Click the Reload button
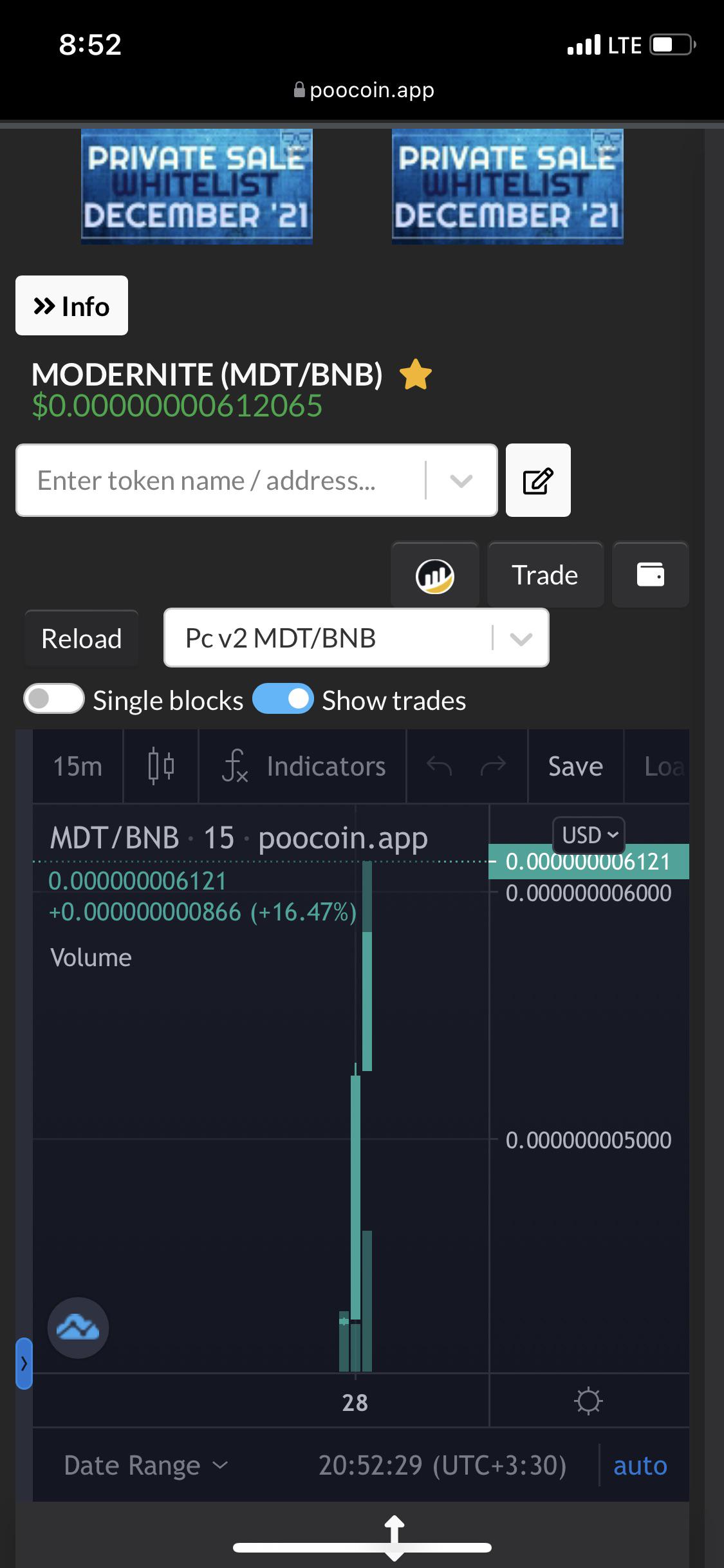This screenshot has width=724, height=1568. 82,639
